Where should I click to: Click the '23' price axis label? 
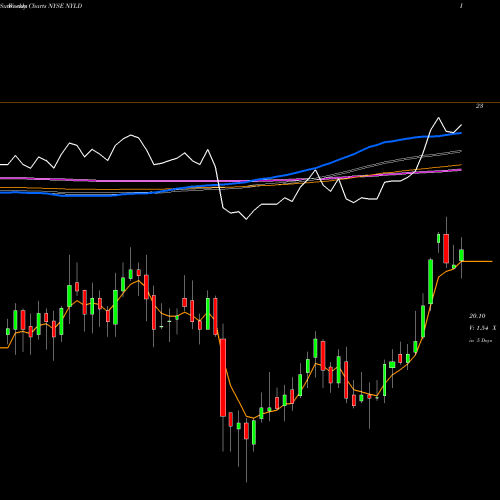point(479,106)
